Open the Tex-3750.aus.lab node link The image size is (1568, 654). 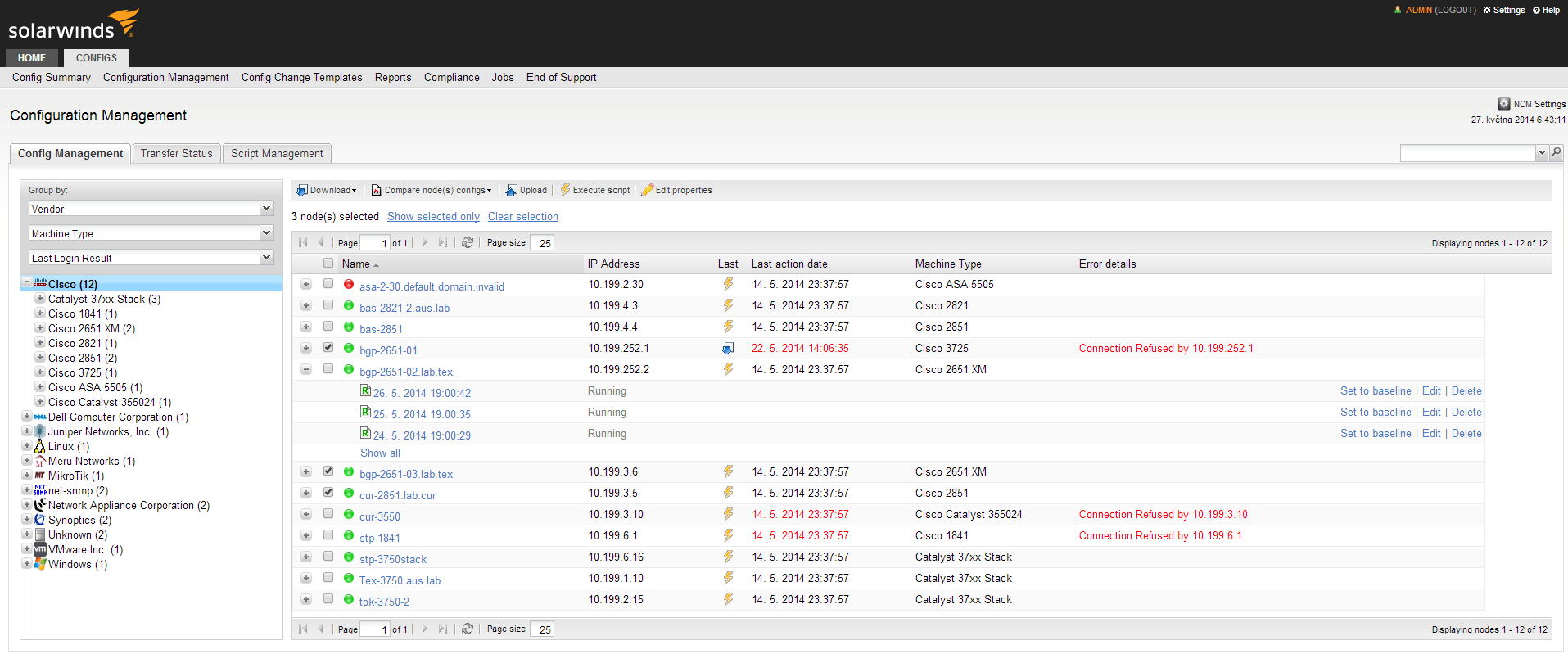coord(400,580)
